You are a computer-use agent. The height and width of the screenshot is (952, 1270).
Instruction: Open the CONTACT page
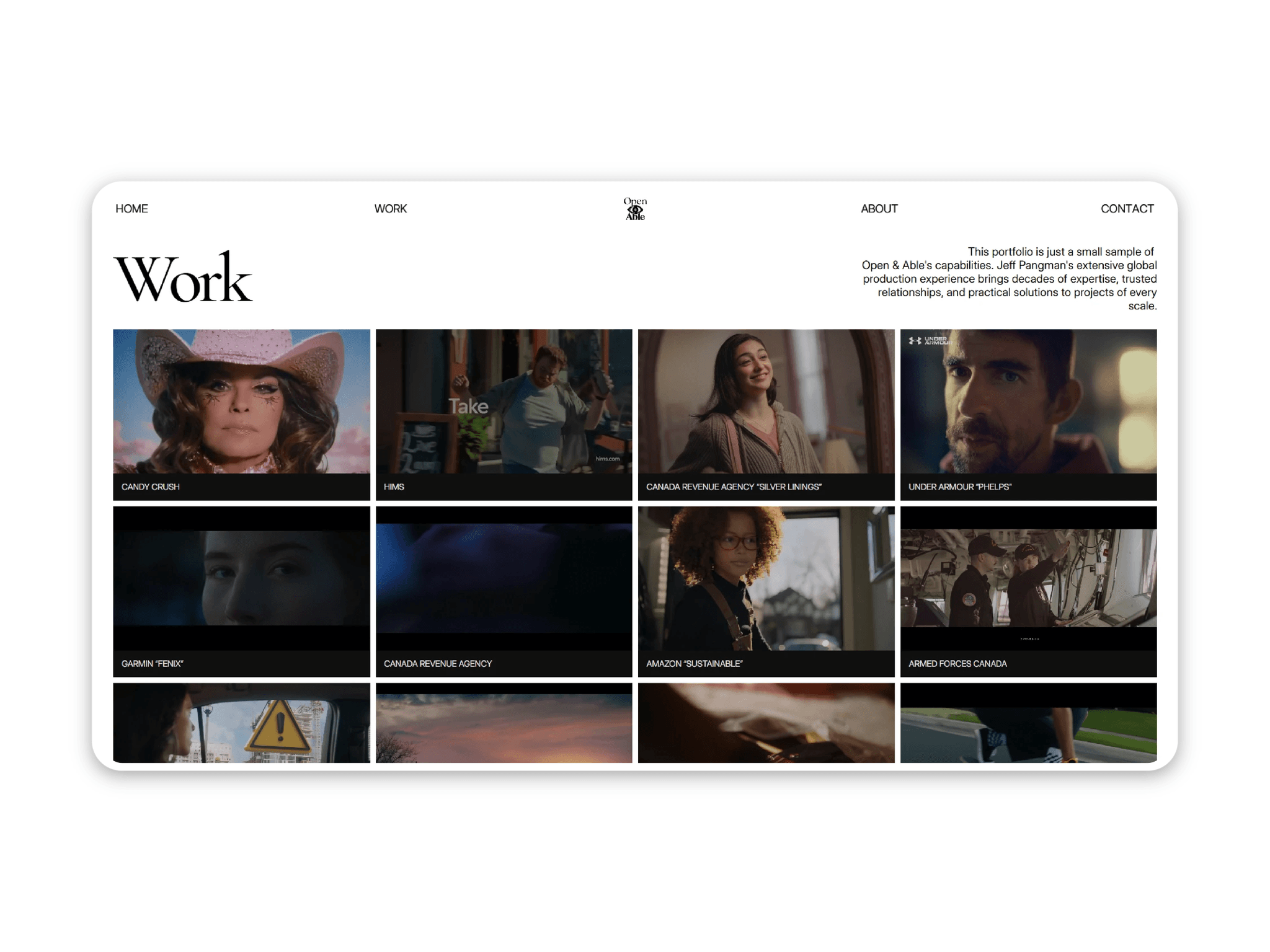(1127, 209)
